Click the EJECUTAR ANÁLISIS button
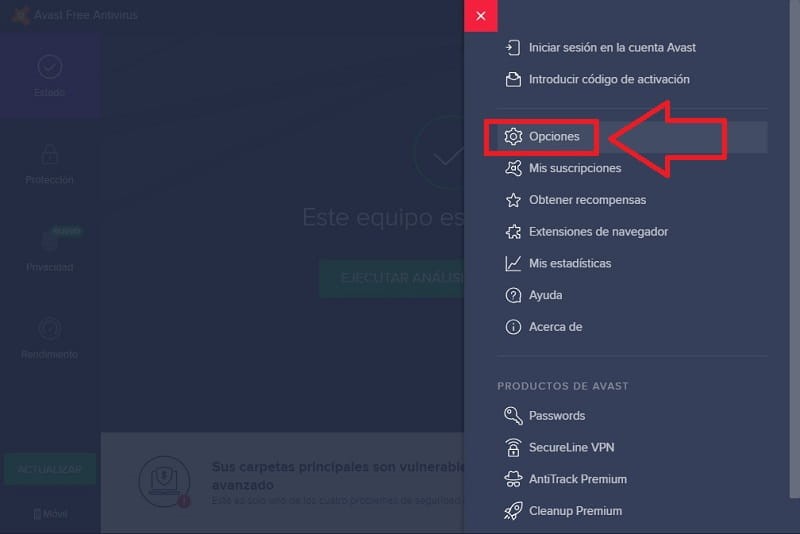This screenshot has height=534, width=800. pyautogui.click(x=392, y=278)
